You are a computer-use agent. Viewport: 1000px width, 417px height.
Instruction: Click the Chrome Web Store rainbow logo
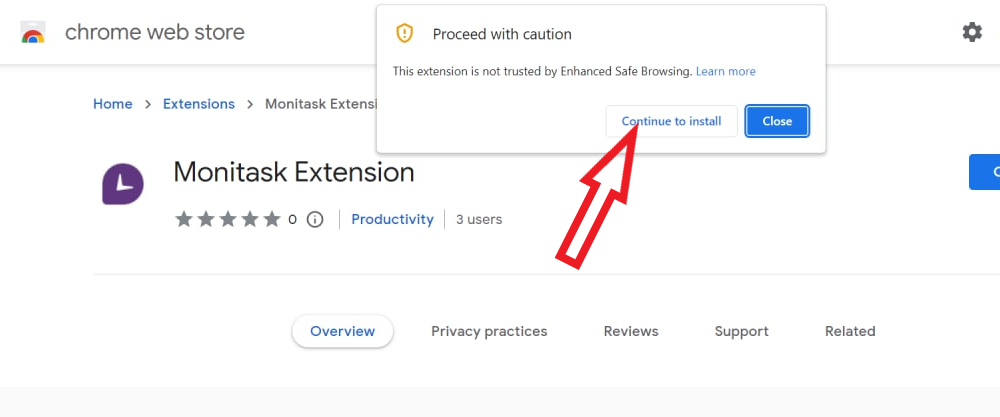[33, 32]
